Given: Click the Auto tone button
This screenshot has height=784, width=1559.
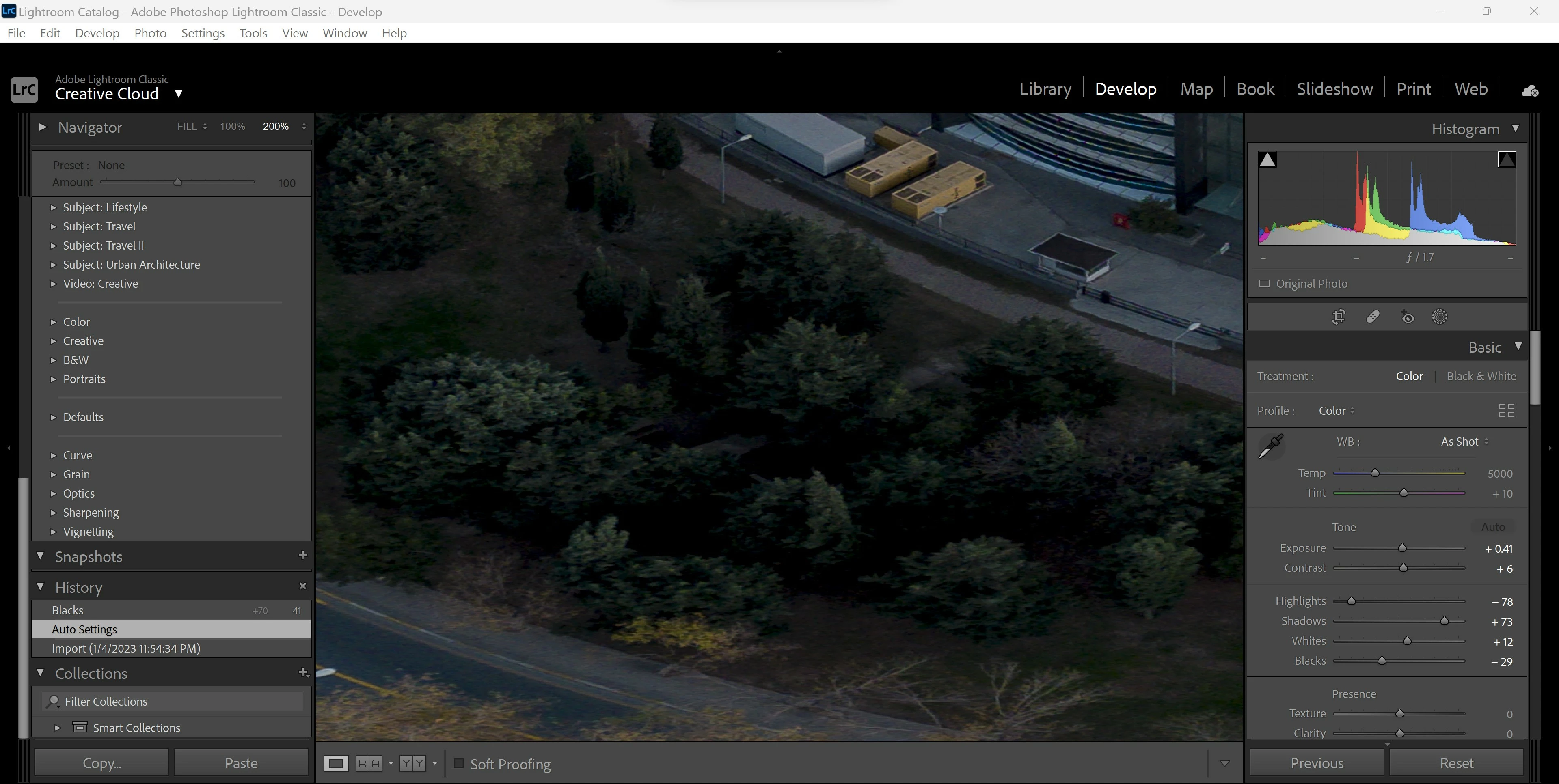Looking at the screenshot, I should [1492, 527].
